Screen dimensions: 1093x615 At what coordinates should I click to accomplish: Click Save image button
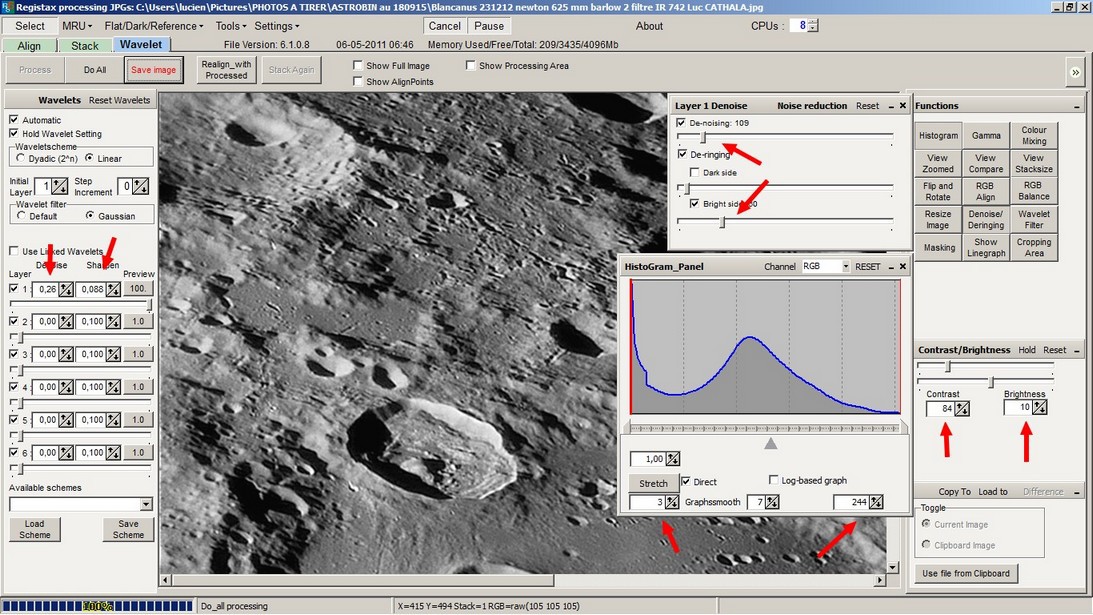pos(153,70)
